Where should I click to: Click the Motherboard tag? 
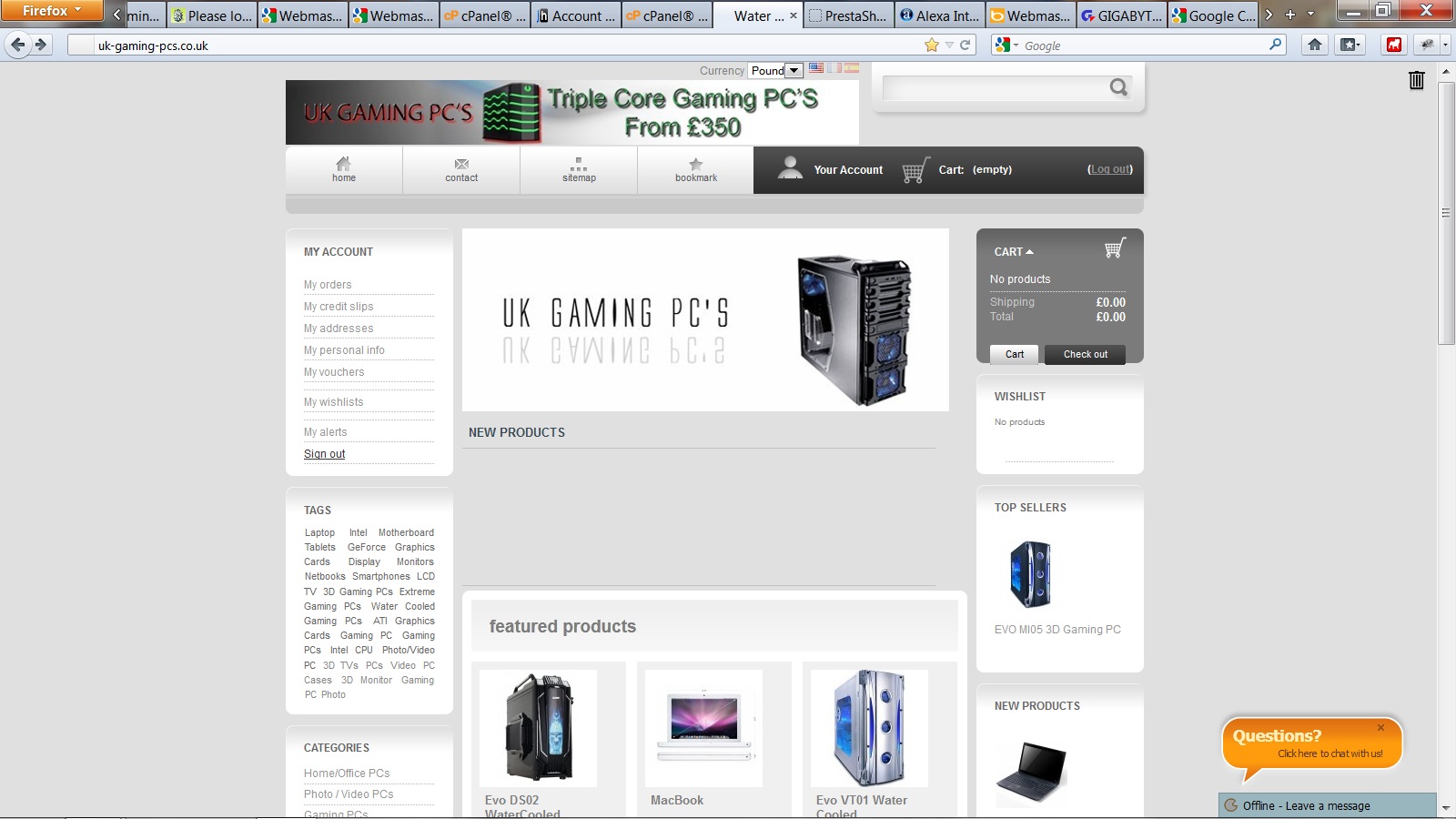tap(406, 533)
